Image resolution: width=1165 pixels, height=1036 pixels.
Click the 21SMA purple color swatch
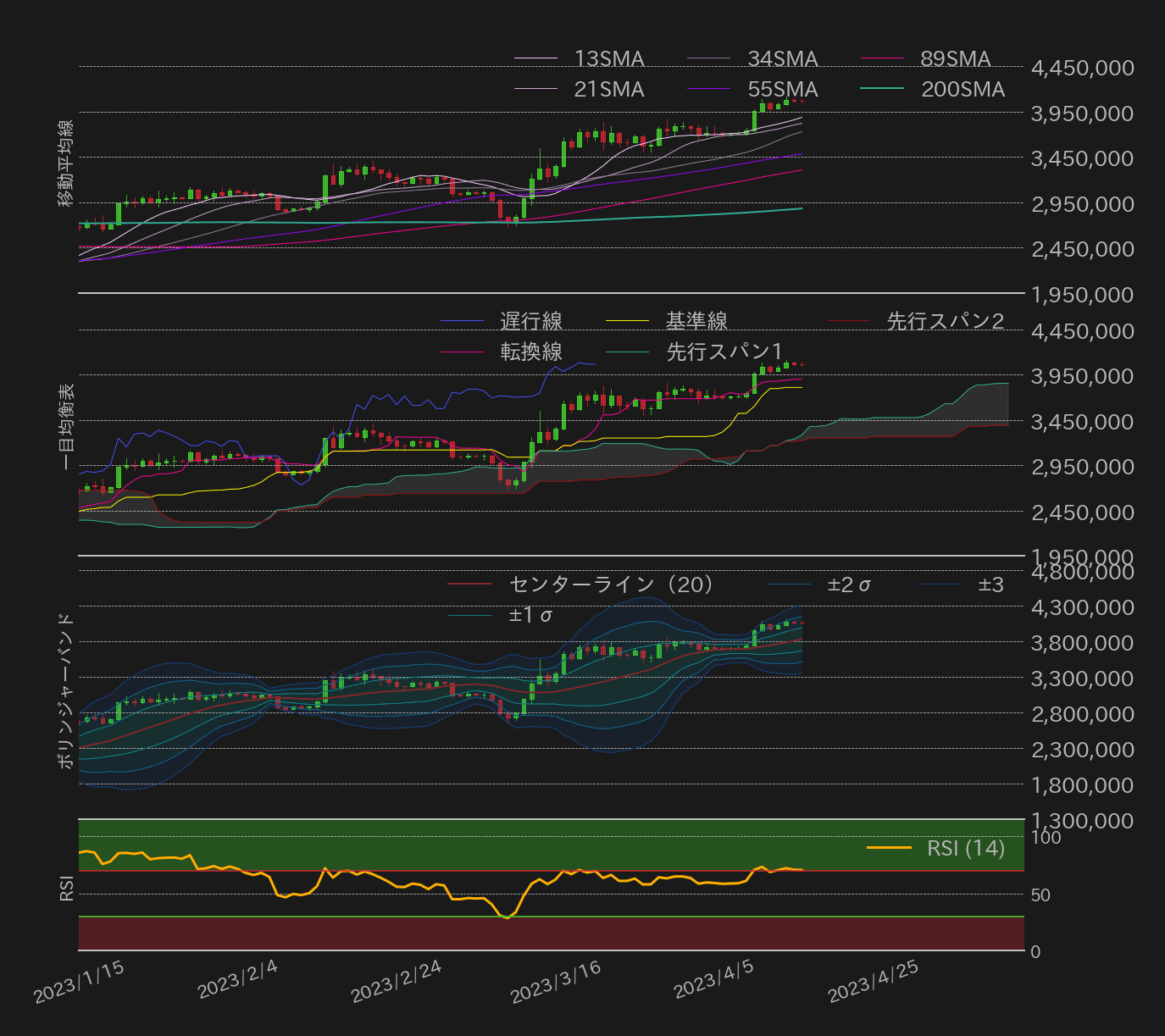click(x=534, y=89)
